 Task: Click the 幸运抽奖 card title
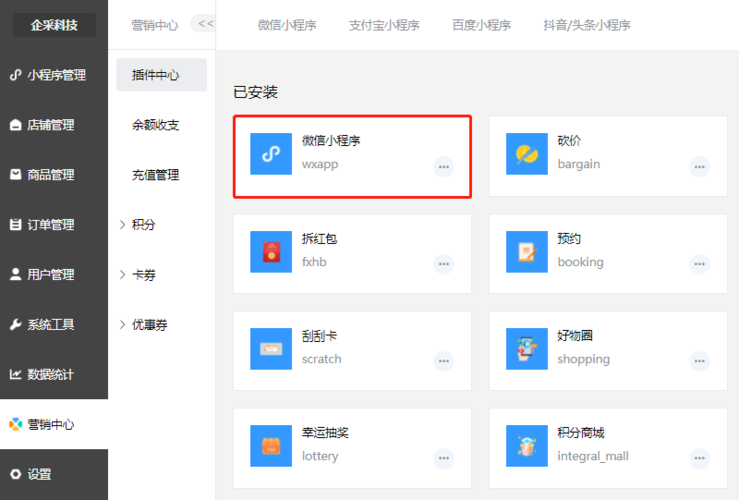pos(325,433)
